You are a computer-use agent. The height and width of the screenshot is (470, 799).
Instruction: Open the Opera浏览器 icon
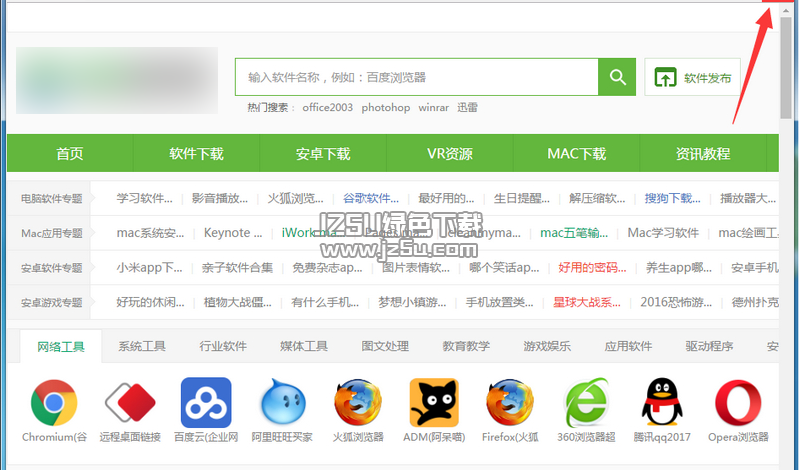(738, 403)
